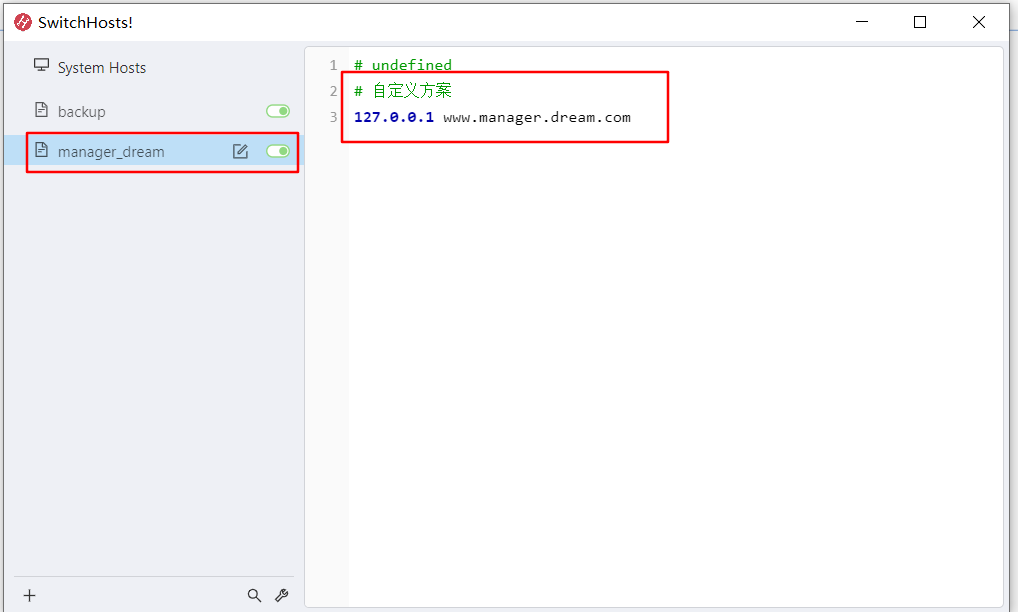Click the IP address 127.0.0.1
The height and width of the screenshot is (612, 1018).
coord(393,117)
